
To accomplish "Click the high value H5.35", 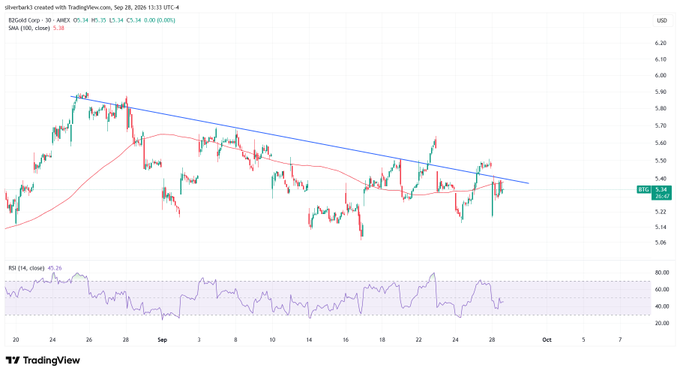I will [98, 20].
